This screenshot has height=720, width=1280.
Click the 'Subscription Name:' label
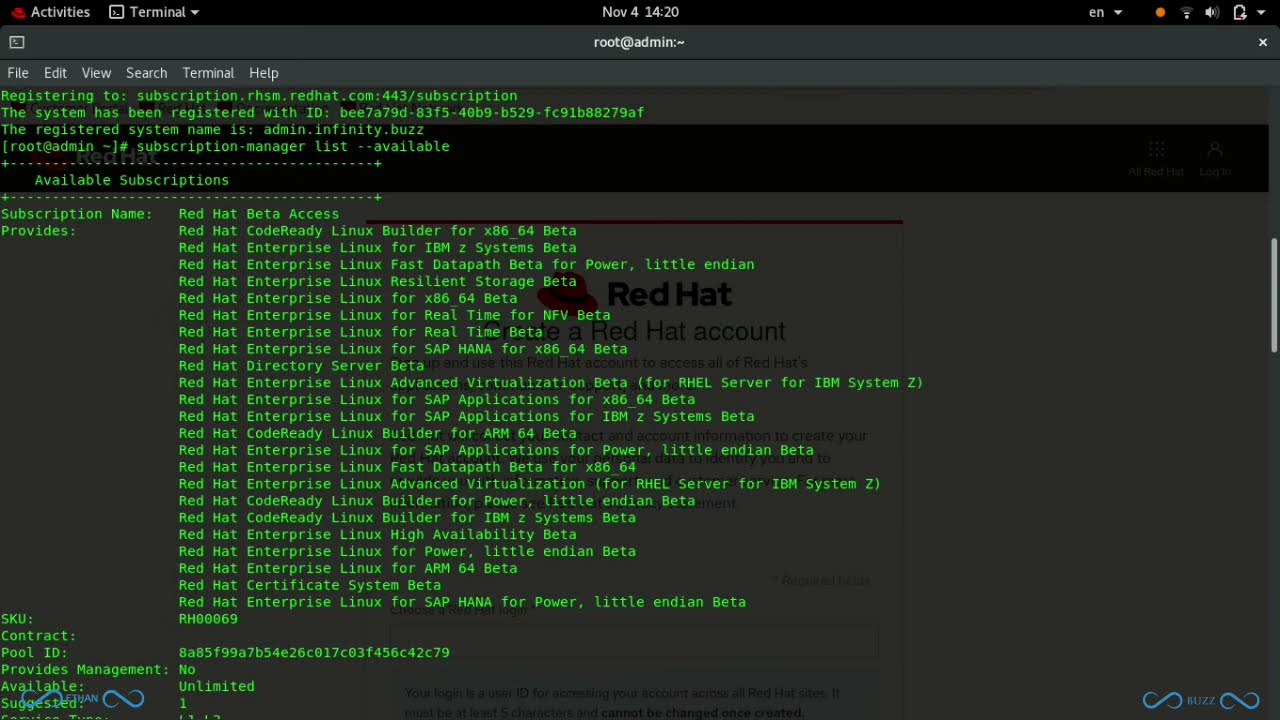click(76, 214)
